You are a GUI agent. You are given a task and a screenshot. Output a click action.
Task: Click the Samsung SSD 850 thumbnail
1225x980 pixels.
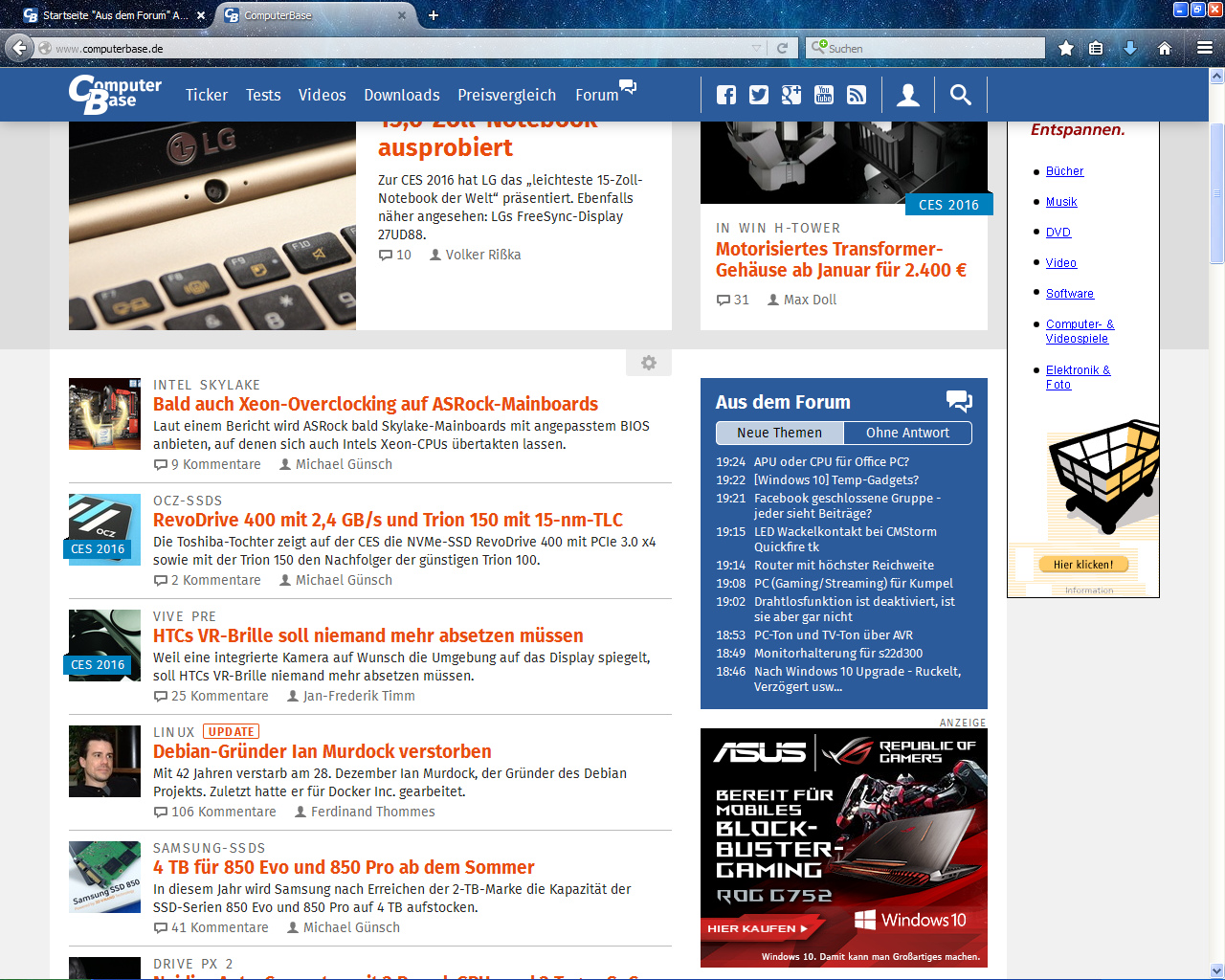(104, 877)
